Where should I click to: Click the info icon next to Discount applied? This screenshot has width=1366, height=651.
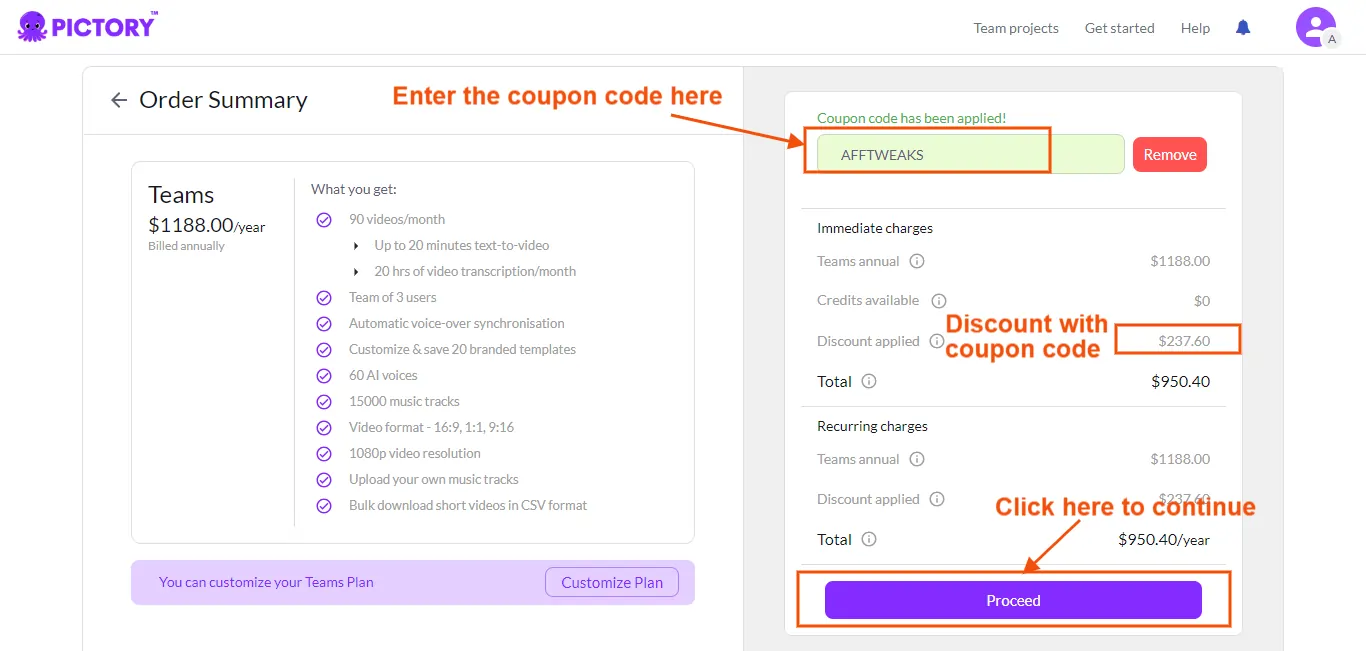pyautogui.click(x=936, y=341)
